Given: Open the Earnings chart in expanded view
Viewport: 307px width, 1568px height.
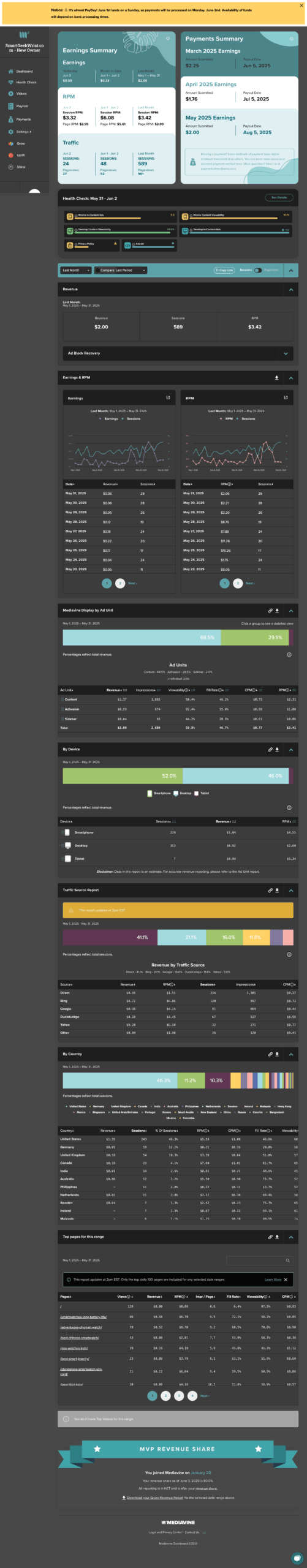Looking at the screenshot, I should (x=168, y=398).
